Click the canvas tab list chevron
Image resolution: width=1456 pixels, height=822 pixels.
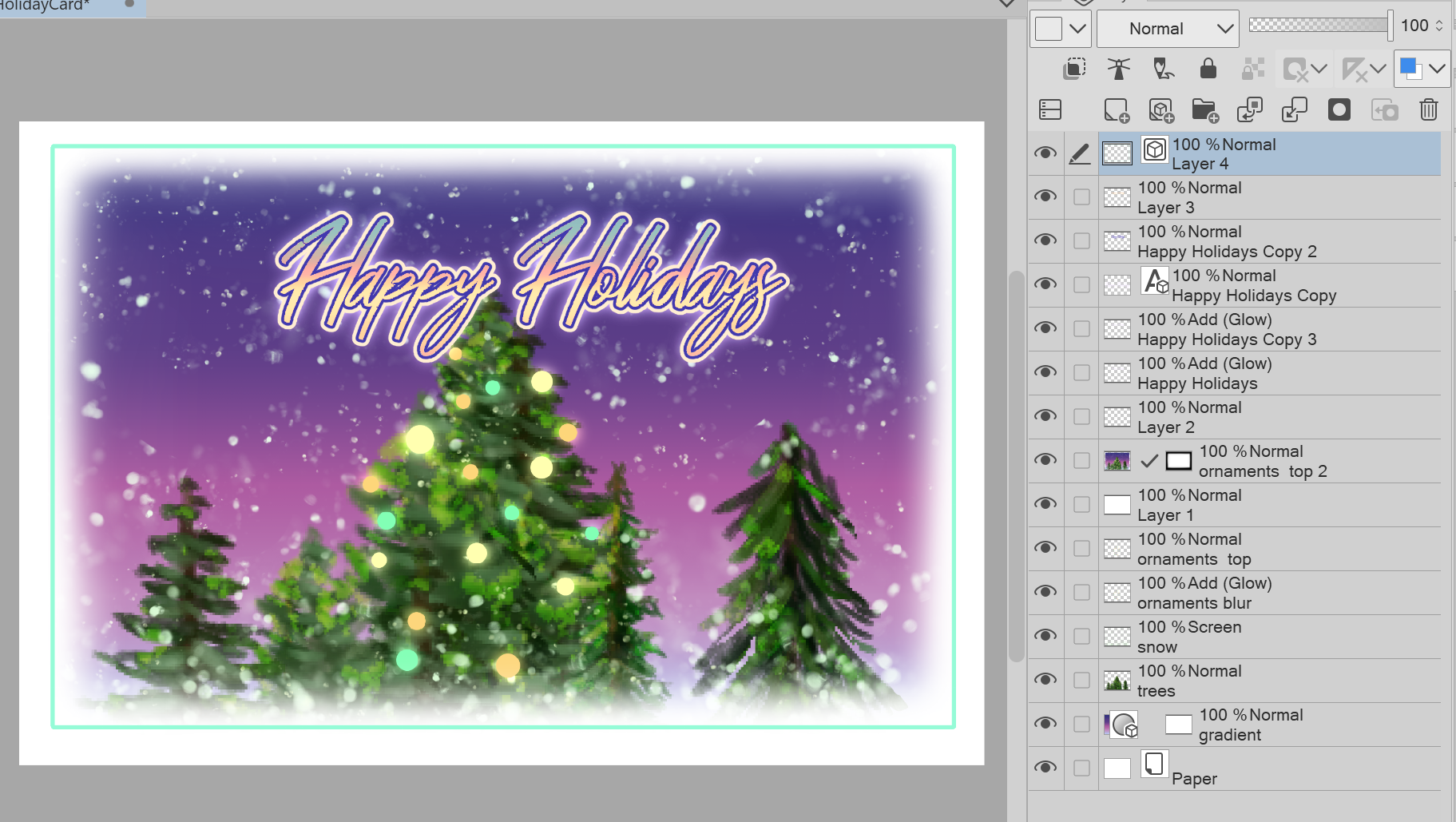(1007, 4)
